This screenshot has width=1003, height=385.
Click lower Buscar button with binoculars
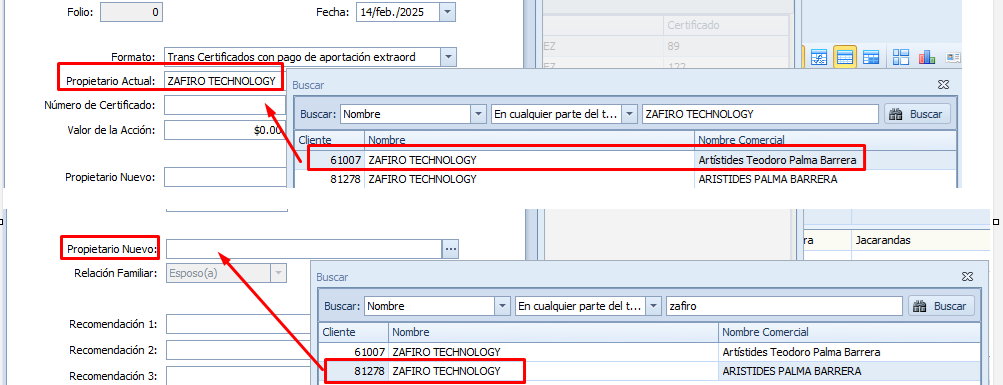[x=942, y=306]
